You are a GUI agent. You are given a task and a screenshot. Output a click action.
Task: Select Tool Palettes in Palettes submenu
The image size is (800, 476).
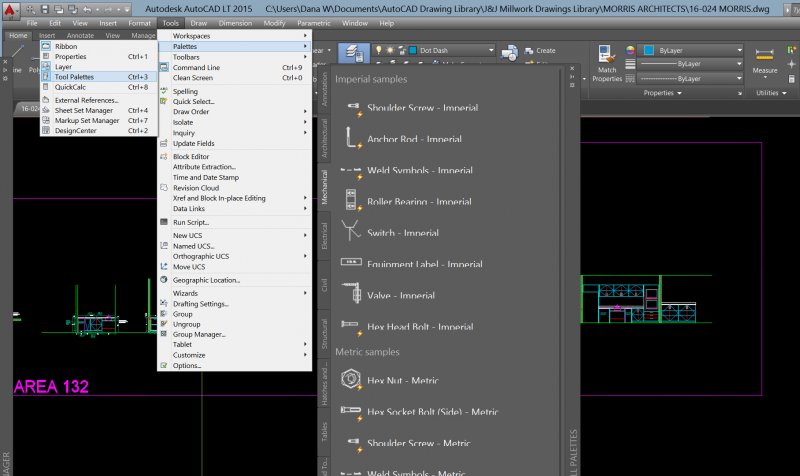pyautogui.click(x=99, y=77)
